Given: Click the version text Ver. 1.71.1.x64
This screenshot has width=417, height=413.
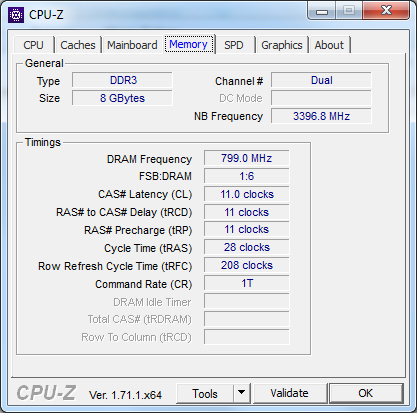Looking at the screenshot, I should (125, 395).
